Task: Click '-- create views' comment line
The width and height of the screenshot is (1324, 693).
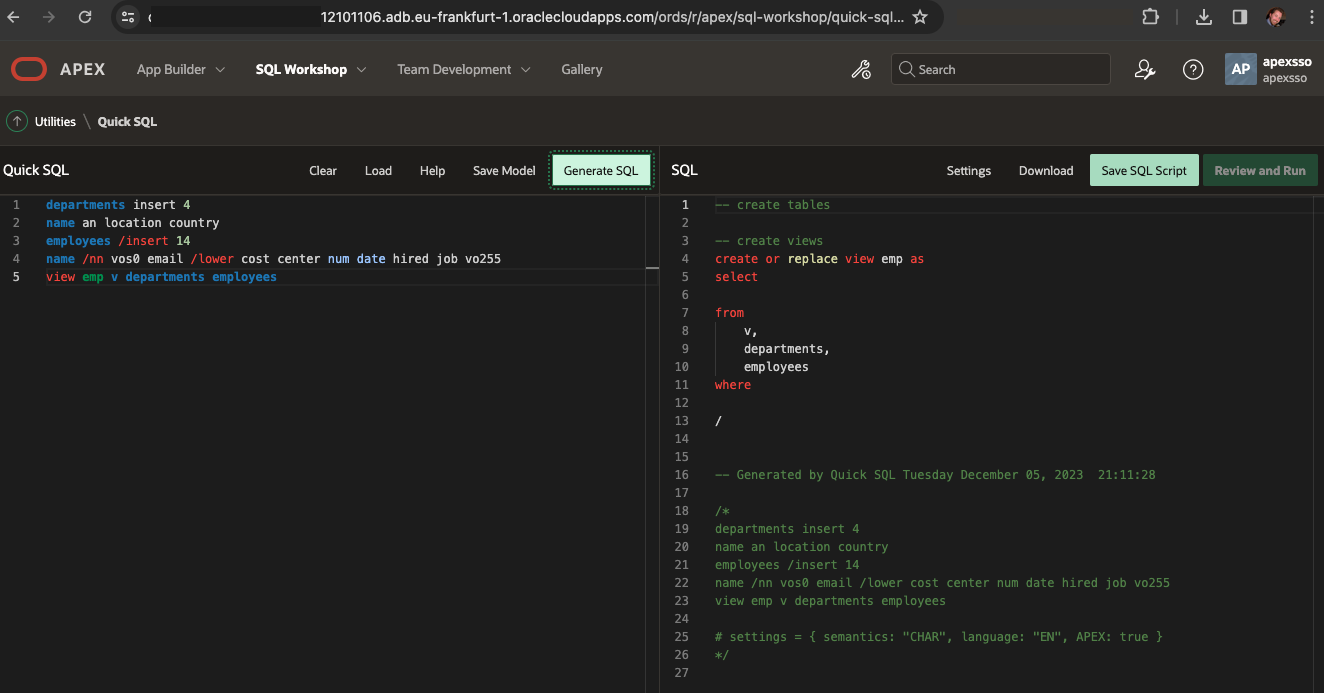Action: tap(769, 241)
